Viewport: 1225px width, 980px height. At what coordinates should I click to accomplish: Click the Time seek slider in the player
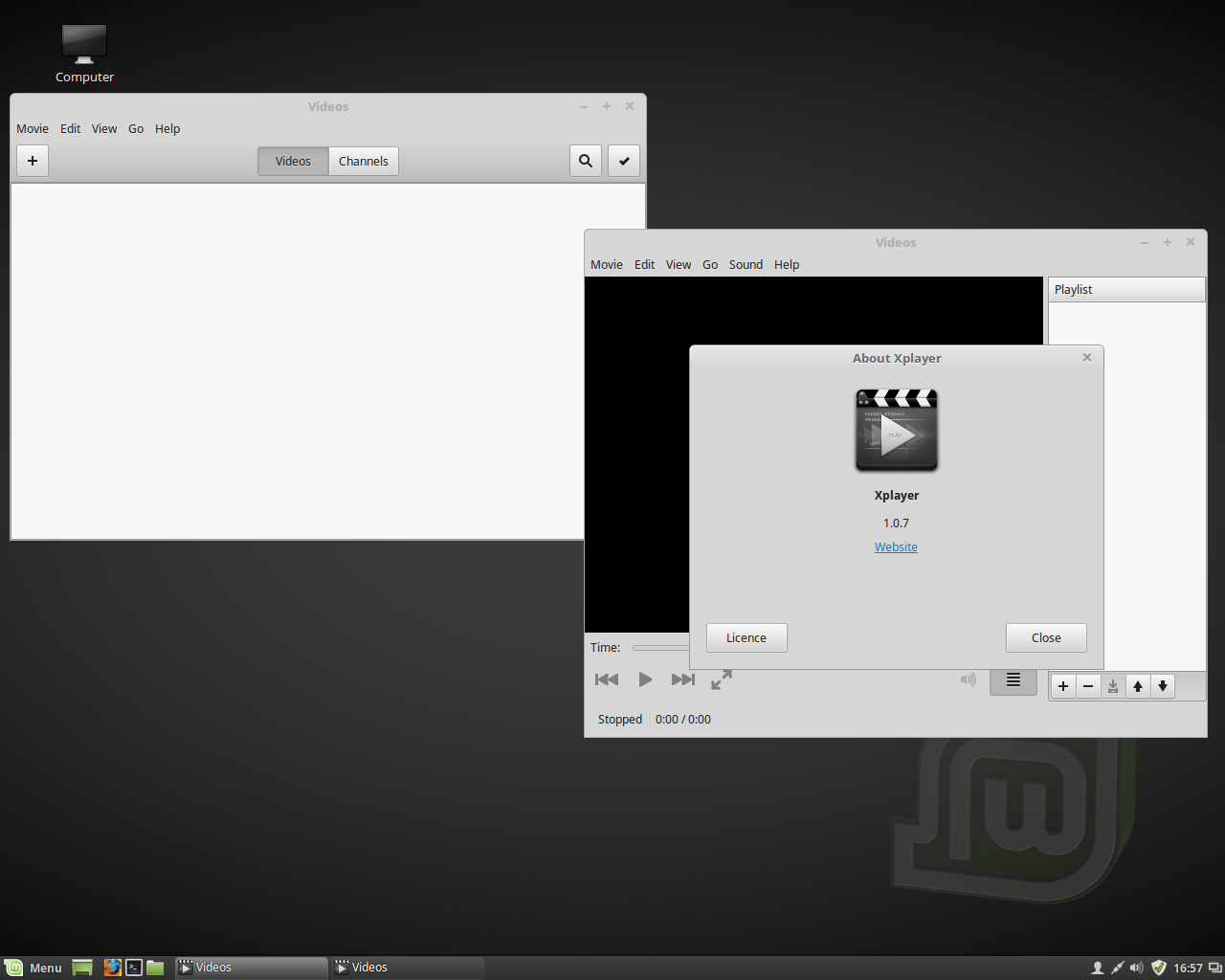[660, 648]
